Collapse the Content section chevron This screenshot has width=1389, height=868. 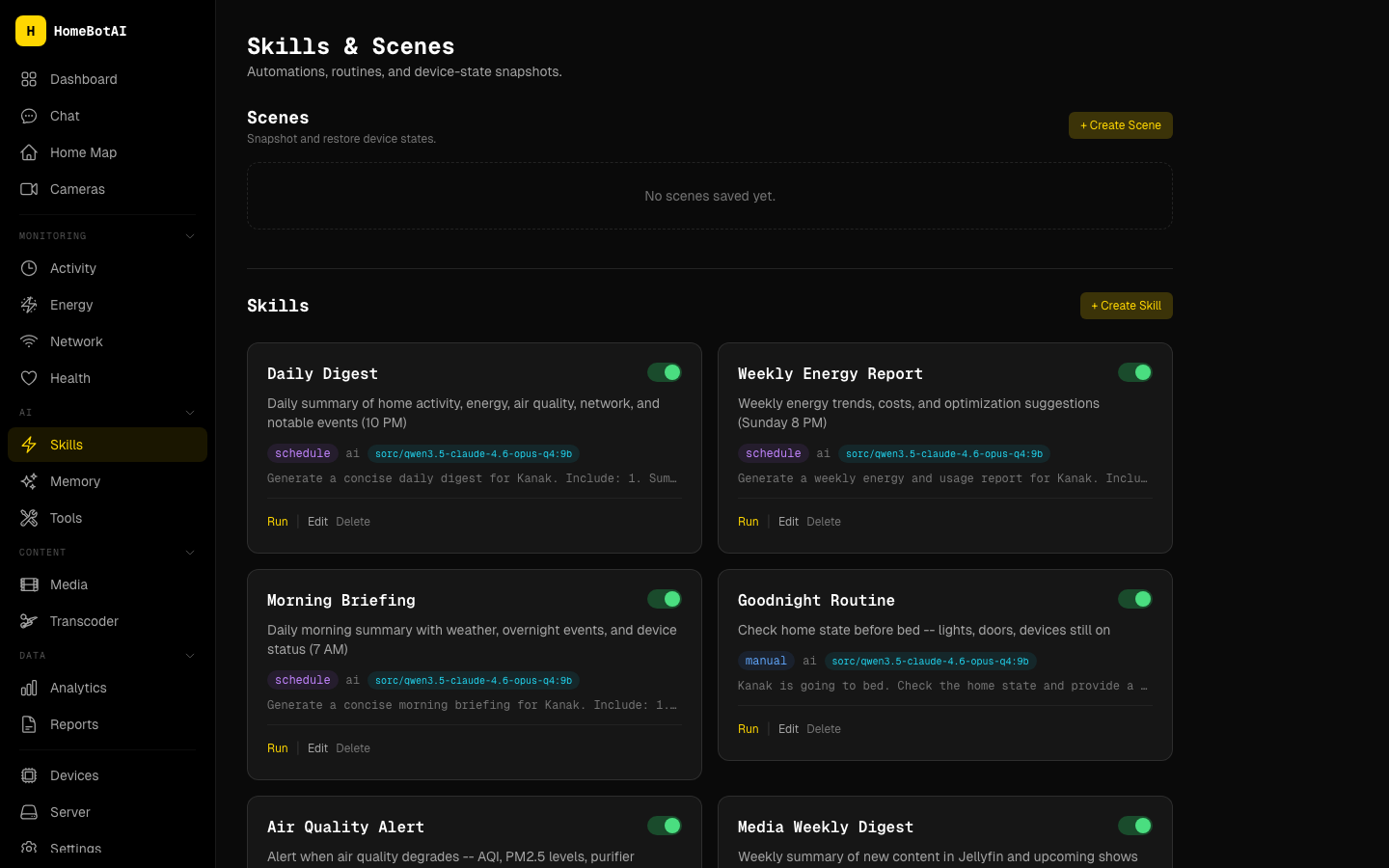pos(189,553)
